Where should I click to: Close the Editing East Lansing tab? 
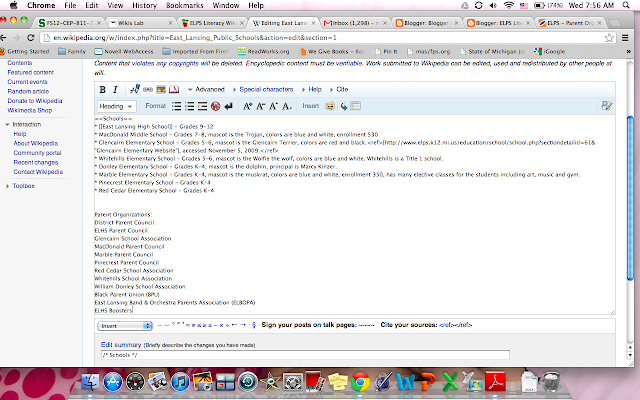[x=313, y=23]
